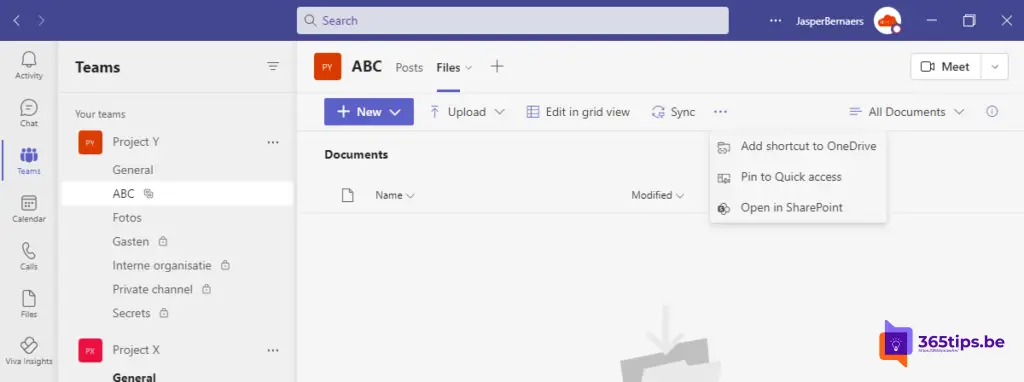Open the toolbar overflow three dots menu
The image size is (1024, 382).
[720, 112]
